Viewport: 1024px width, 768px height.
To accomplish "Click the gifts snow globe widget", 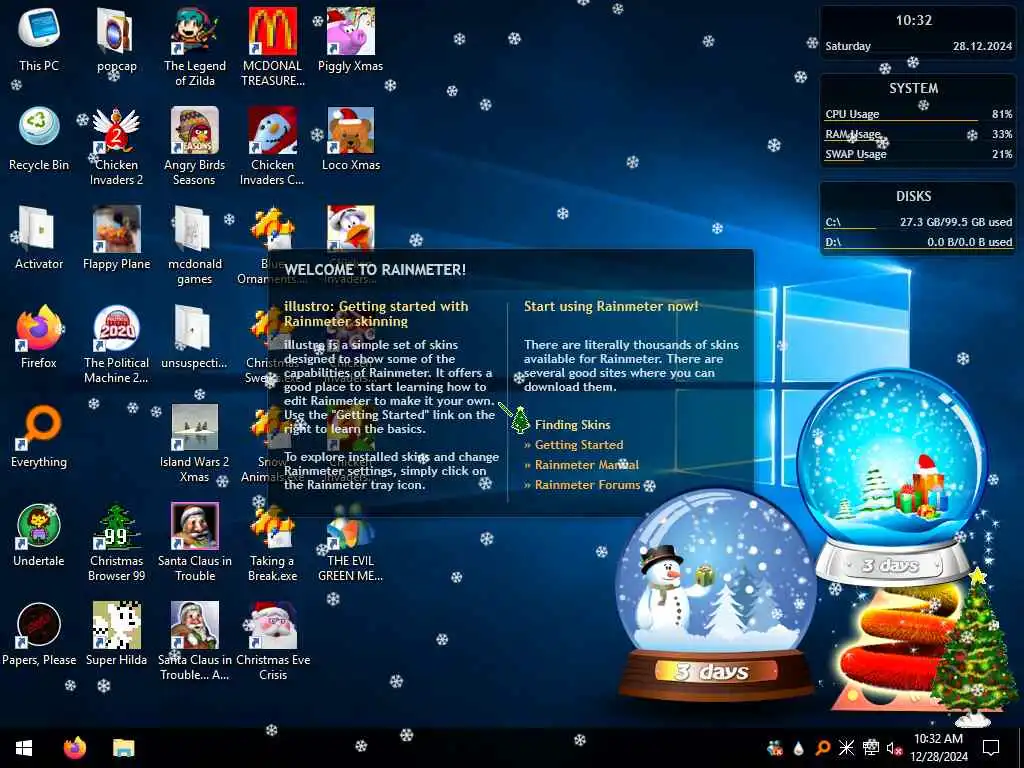I will [892, 473].
